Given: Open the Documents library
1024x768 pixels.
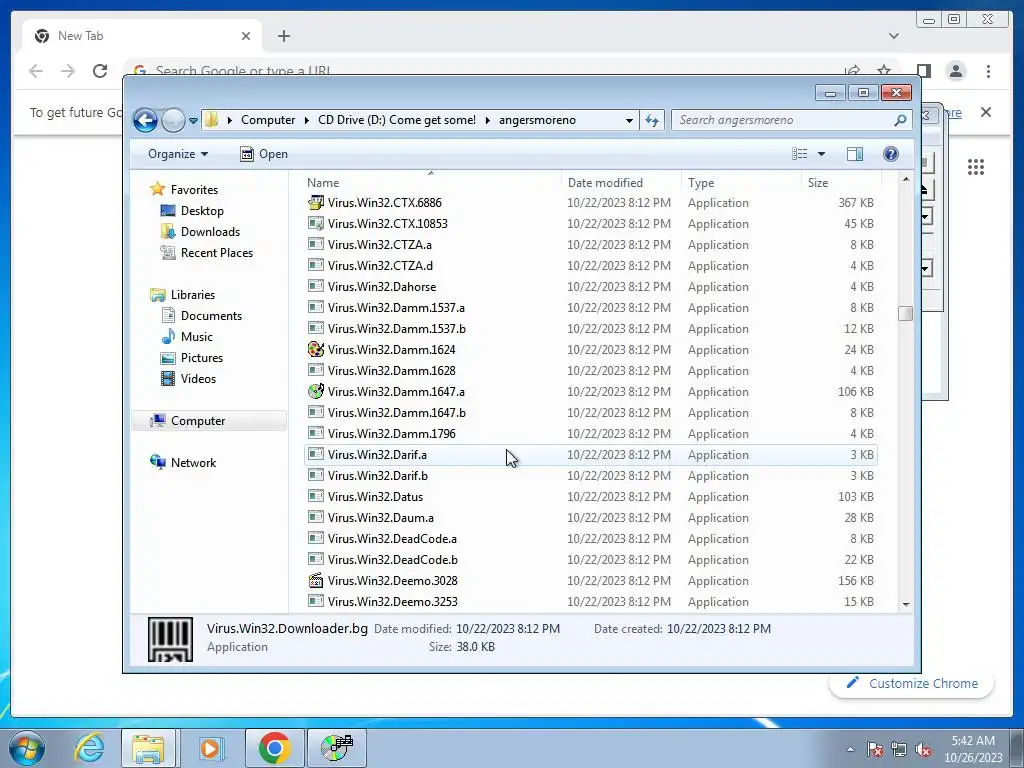Looking at the screenshot, I should 211,315.
